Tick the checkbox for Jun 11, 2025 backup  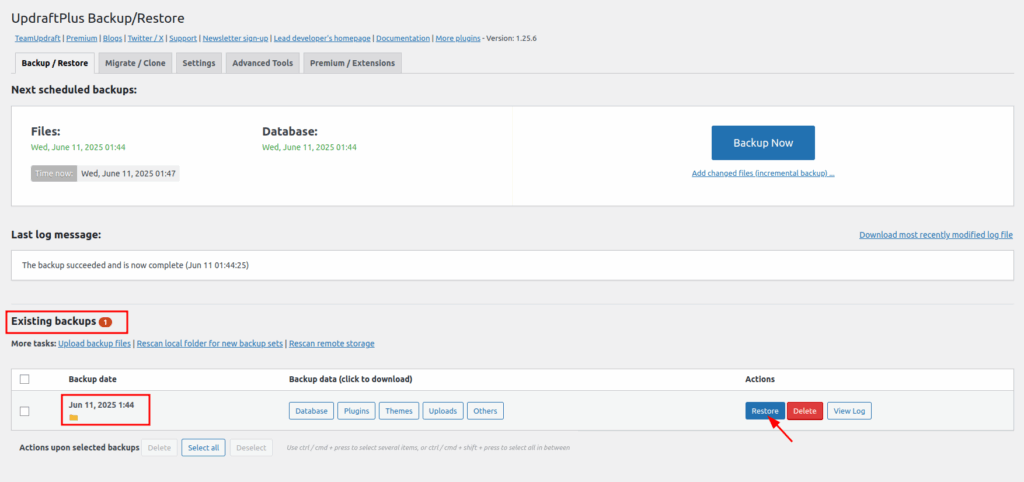(25, 411)
